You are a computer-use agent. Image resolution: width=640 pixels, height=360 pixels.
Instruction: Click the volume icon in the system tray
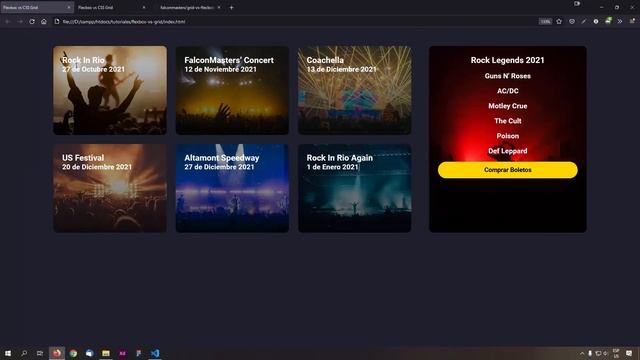coord(606,353)
